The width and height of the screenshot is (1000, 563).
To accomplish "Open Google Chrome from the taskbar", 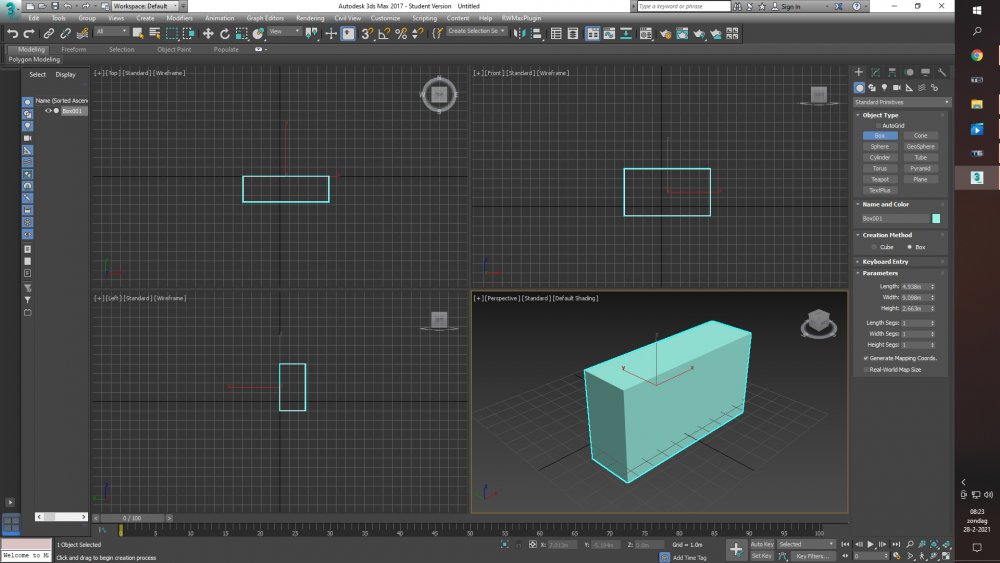I will point(977,56).
